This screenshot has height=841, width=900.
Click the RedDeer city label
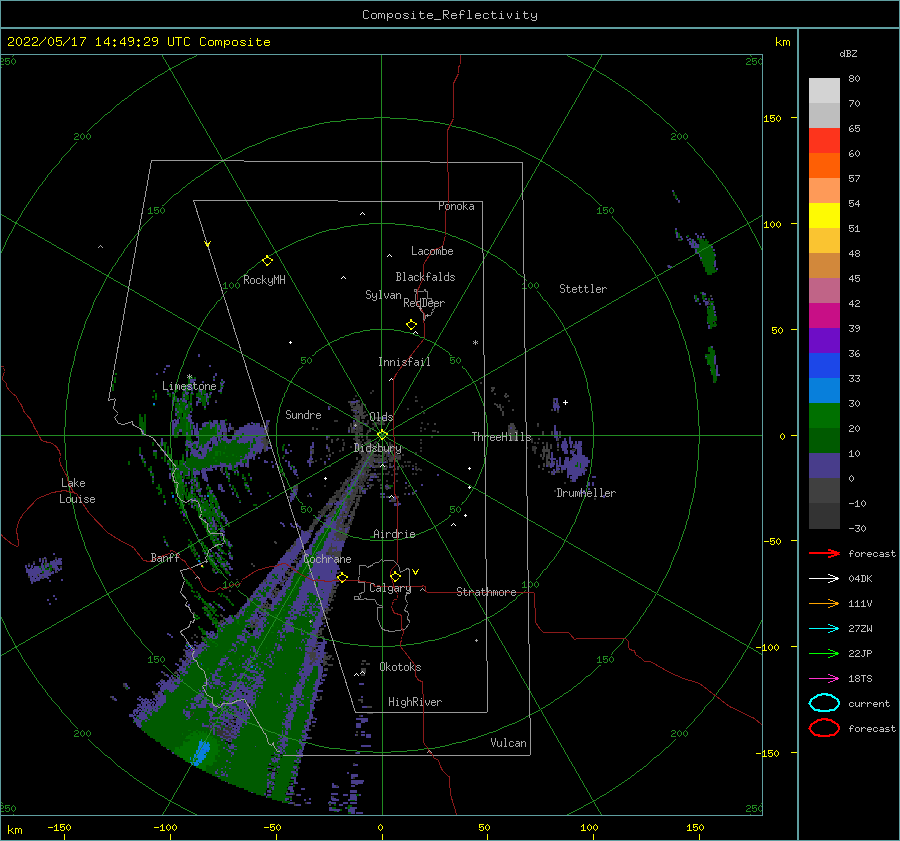pos(424,303)
